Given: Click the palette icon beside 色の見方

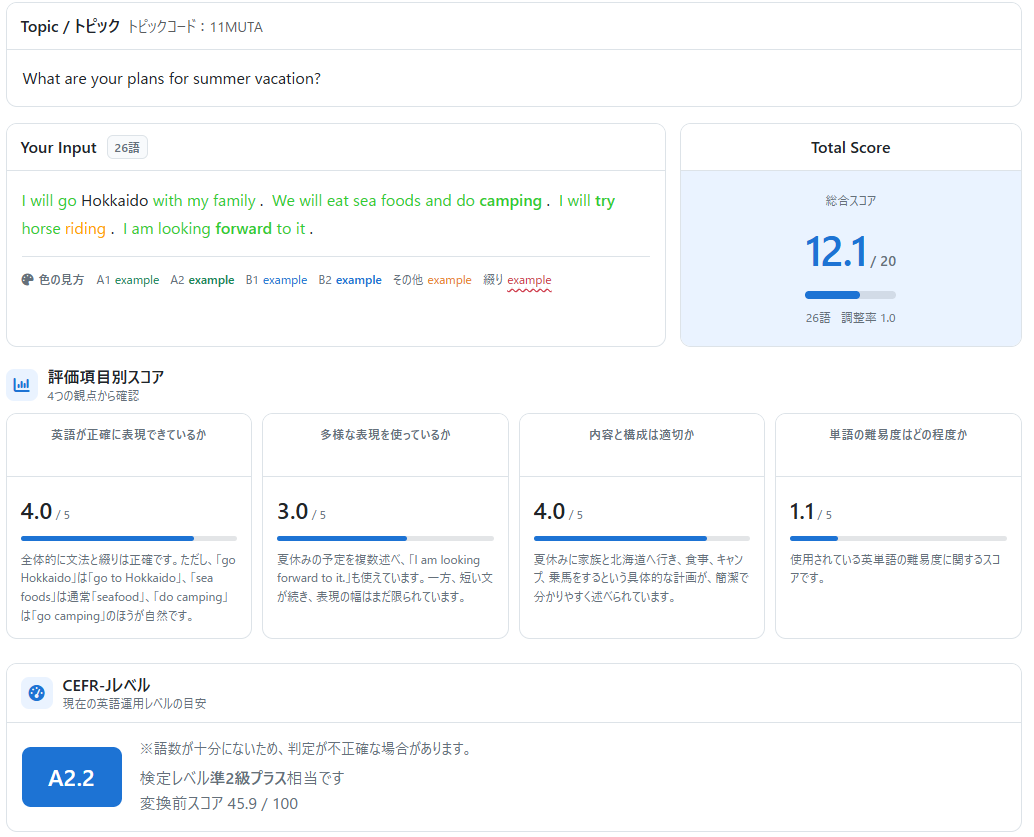Looking at the screenshot, I should click(27, 280).
